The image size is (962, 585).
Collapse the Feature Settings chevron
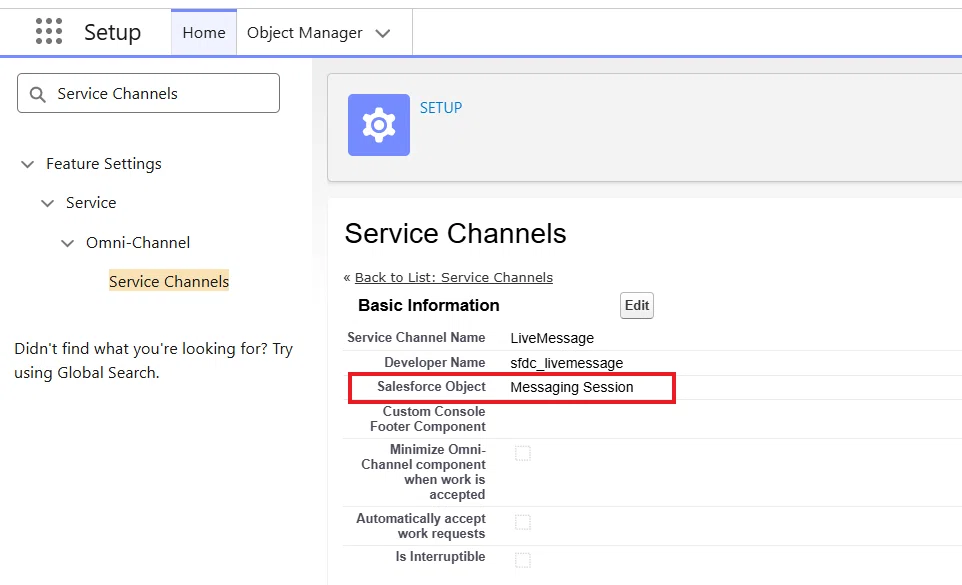tap(27, 164)
